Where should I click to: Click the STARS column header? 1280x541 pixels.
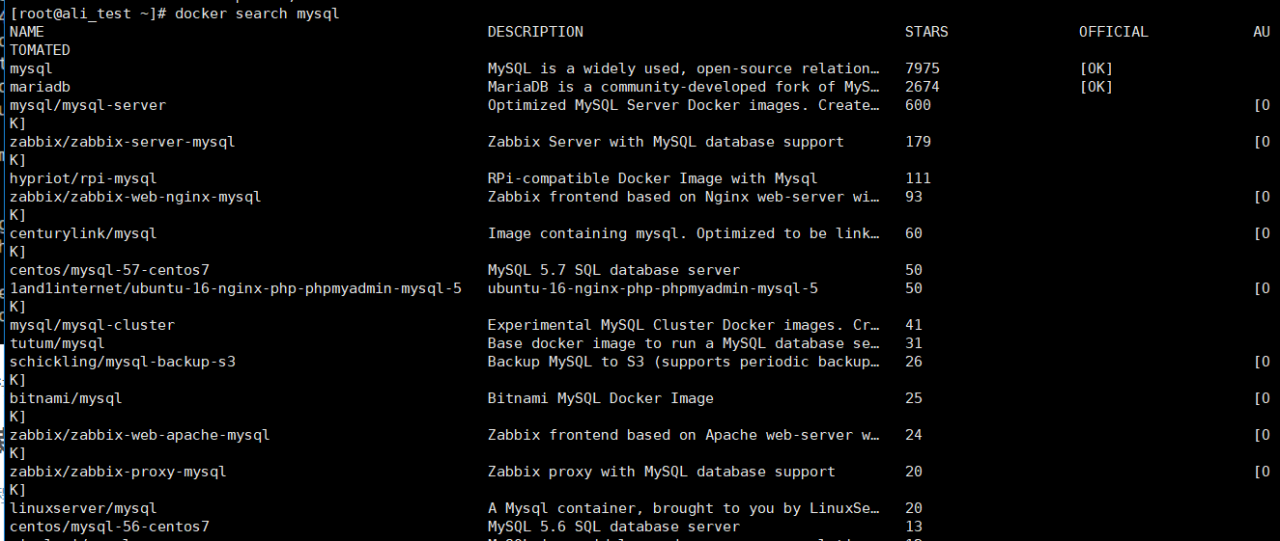coord(926,32)
